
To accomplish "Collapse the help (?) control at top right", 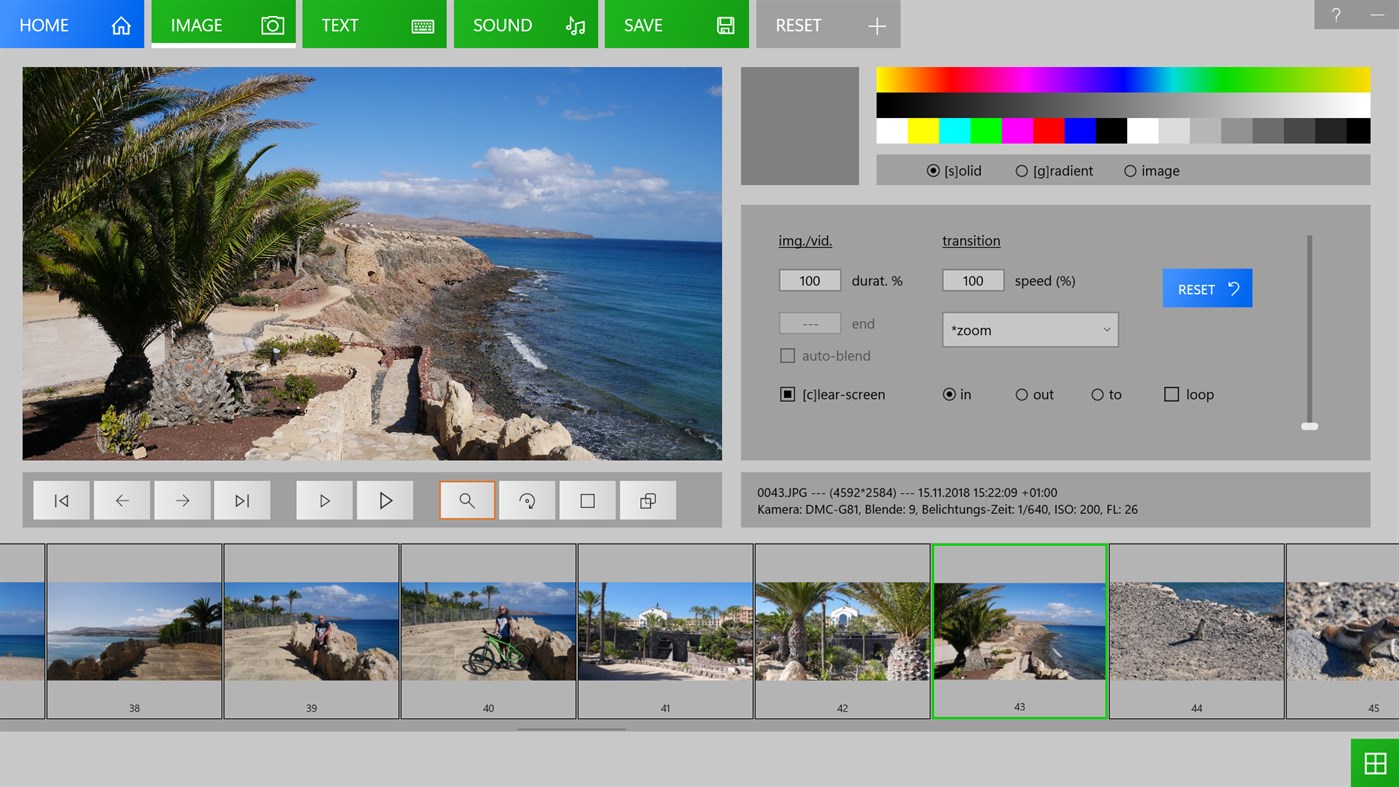I will click(x=1334, y=14).
